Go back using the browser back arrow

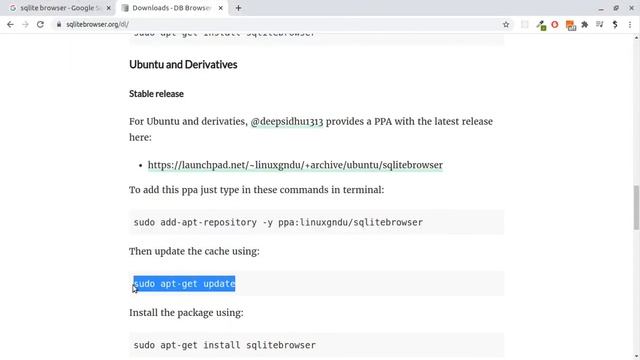[x=10, y=24]
